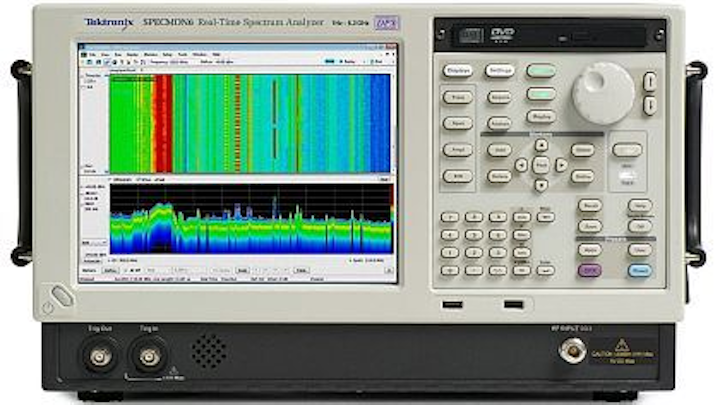Viewport: 720px width, 405px height.
Task: Click the RefLev field in the toolbar
Action: (217, 62)
